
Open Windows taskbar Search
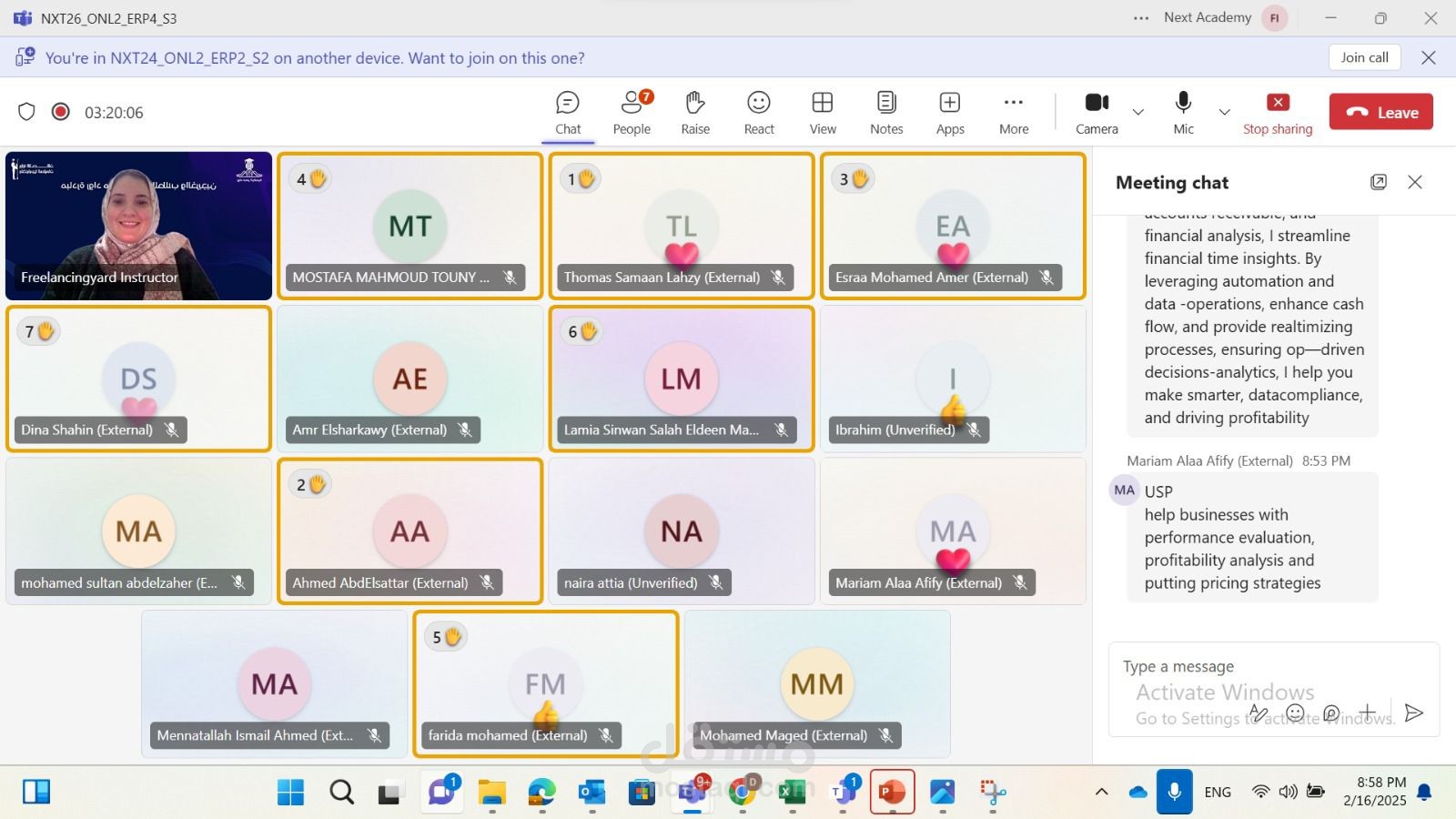click(x=341, y=793)
